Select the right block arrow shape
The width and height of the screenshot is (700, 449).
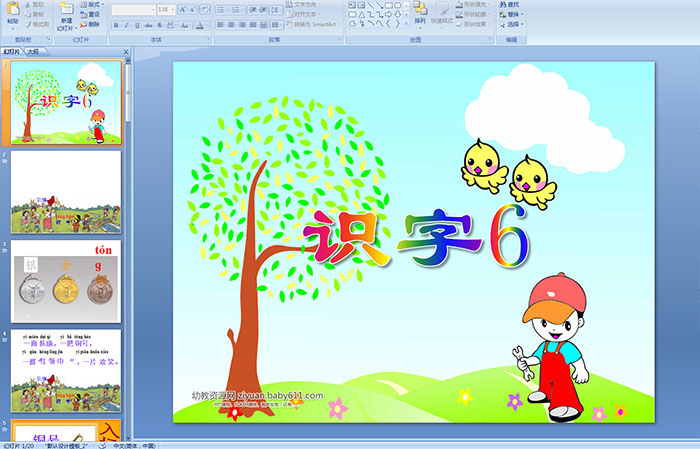(388, 14)
